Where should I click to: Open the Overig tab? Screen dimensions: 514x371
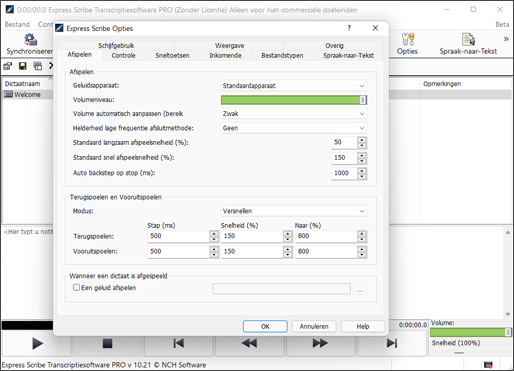coord(334,45)
